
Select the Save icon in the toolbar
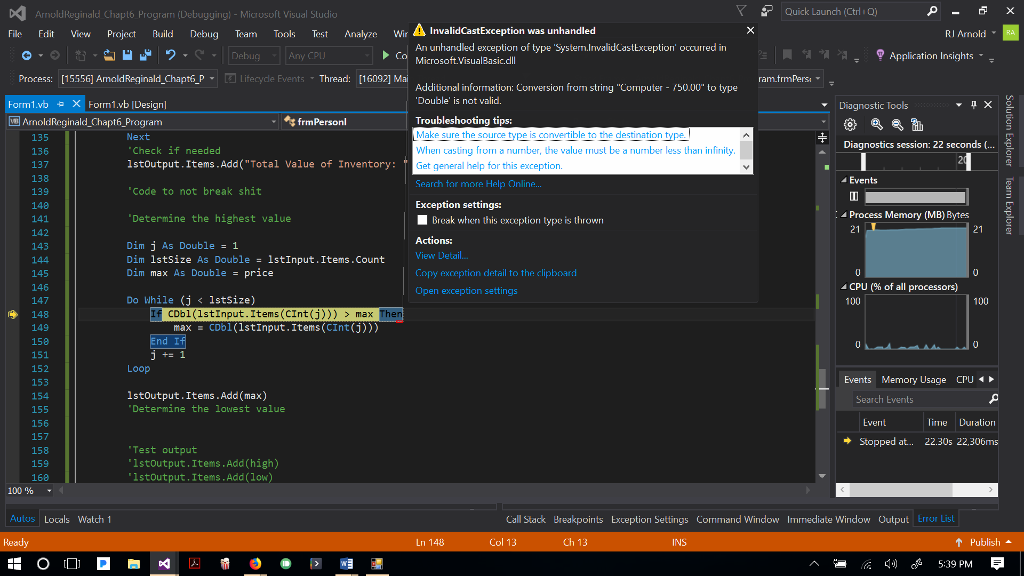click(127, 55)
